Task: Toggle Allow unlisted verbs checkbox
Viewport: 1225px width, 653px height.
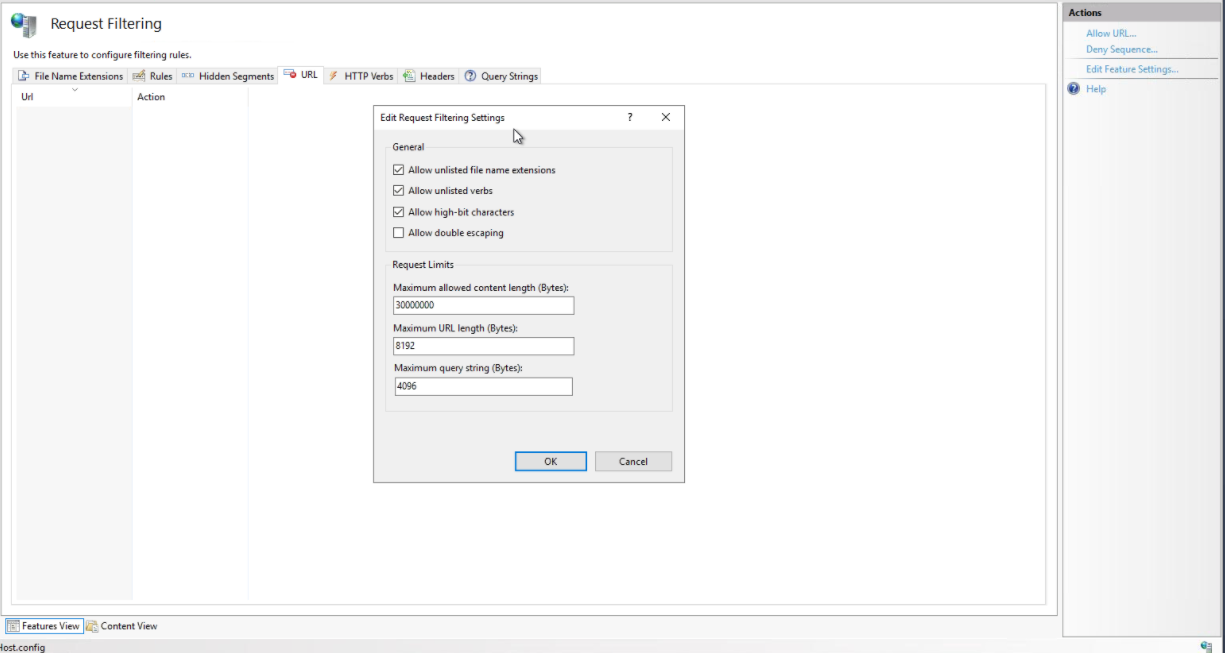Action: tap(399, 191)
